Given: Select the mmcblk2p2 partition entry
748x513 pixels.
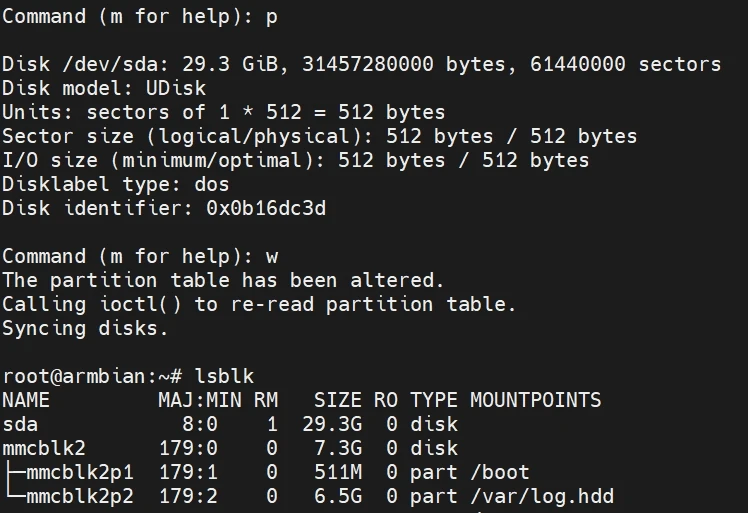Looking at the screenshot, I should 80,496.
